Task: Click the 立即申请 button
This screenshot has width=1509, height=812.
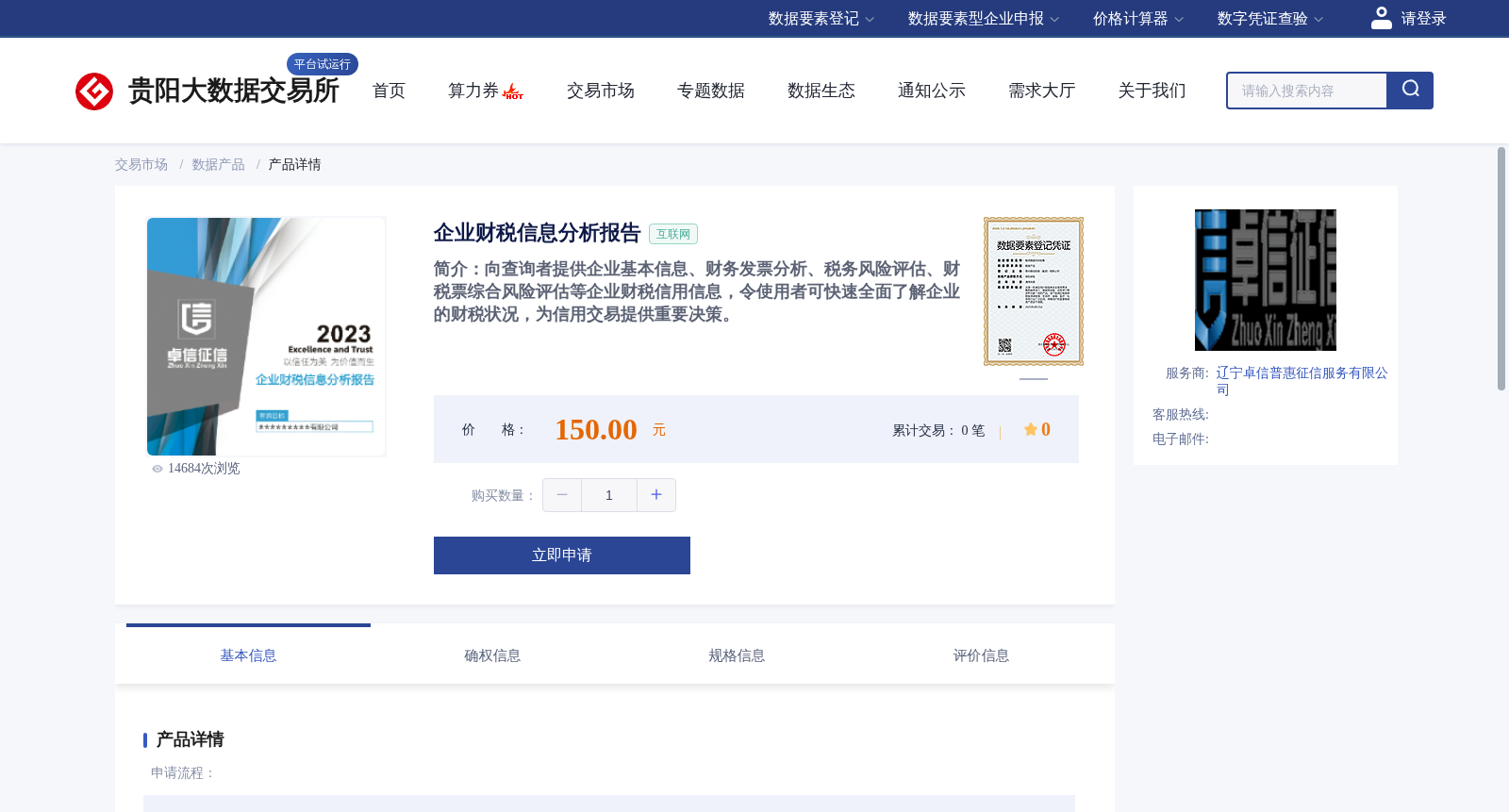Action: [x=562, y=555]
